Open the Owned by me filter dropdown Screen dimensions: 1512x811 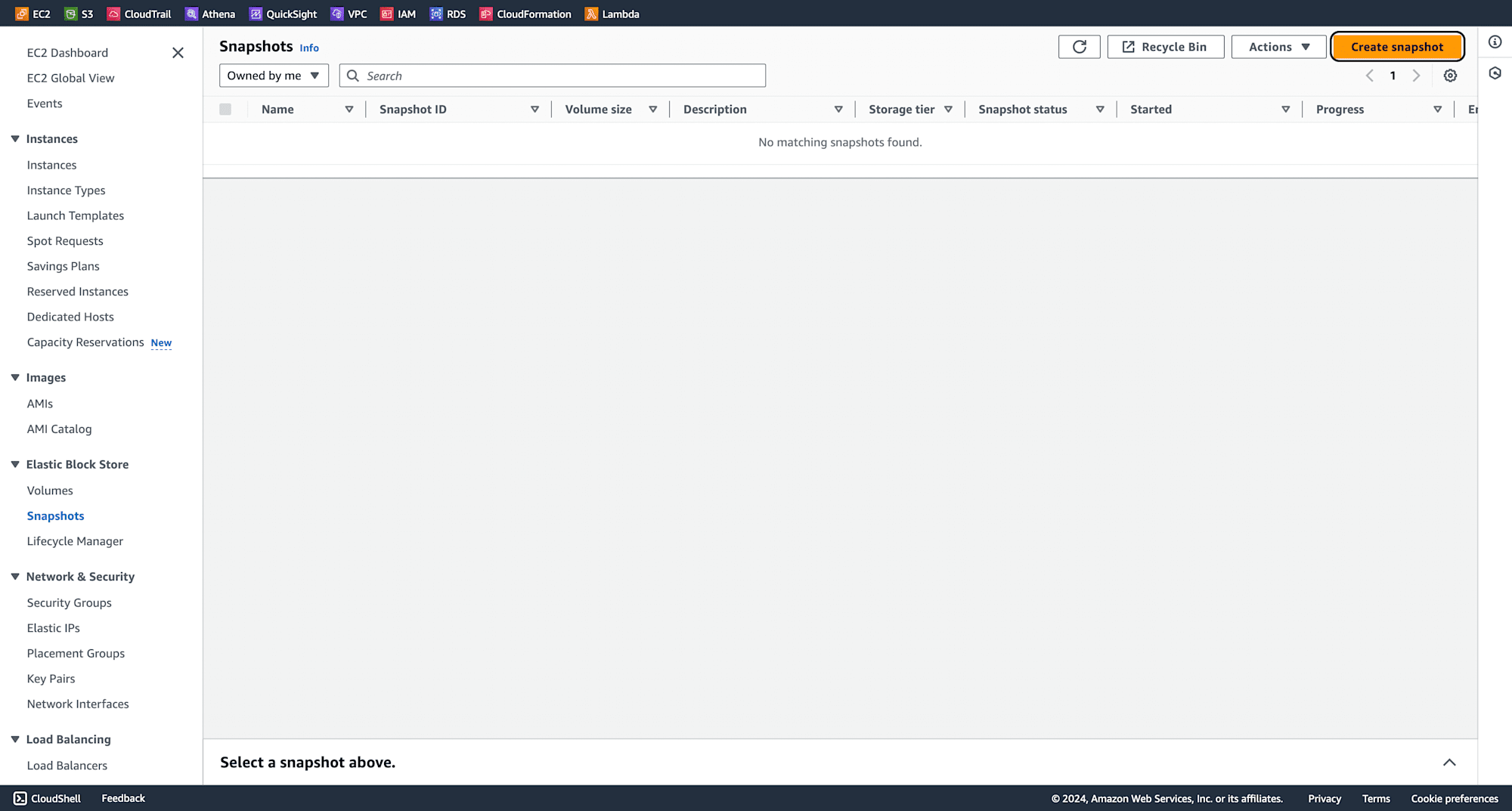[x=274, y=76]
